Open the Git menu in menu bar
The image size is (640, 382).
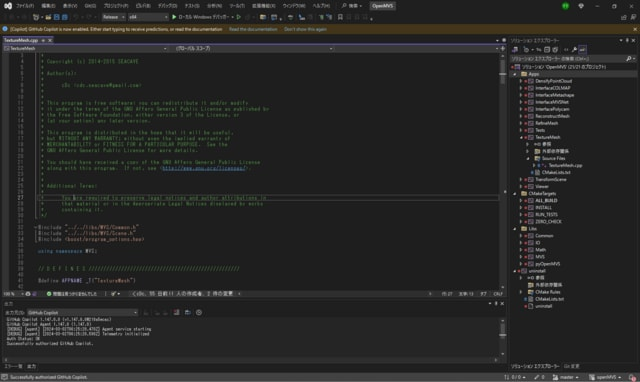coord(90,6)
